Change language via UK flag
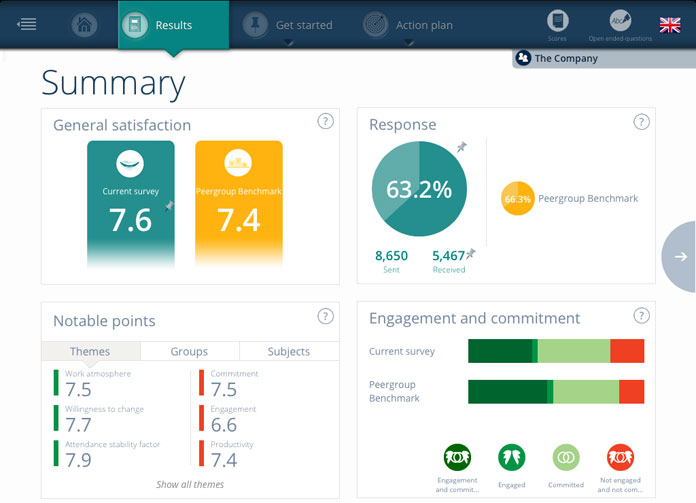 [670, 25]
